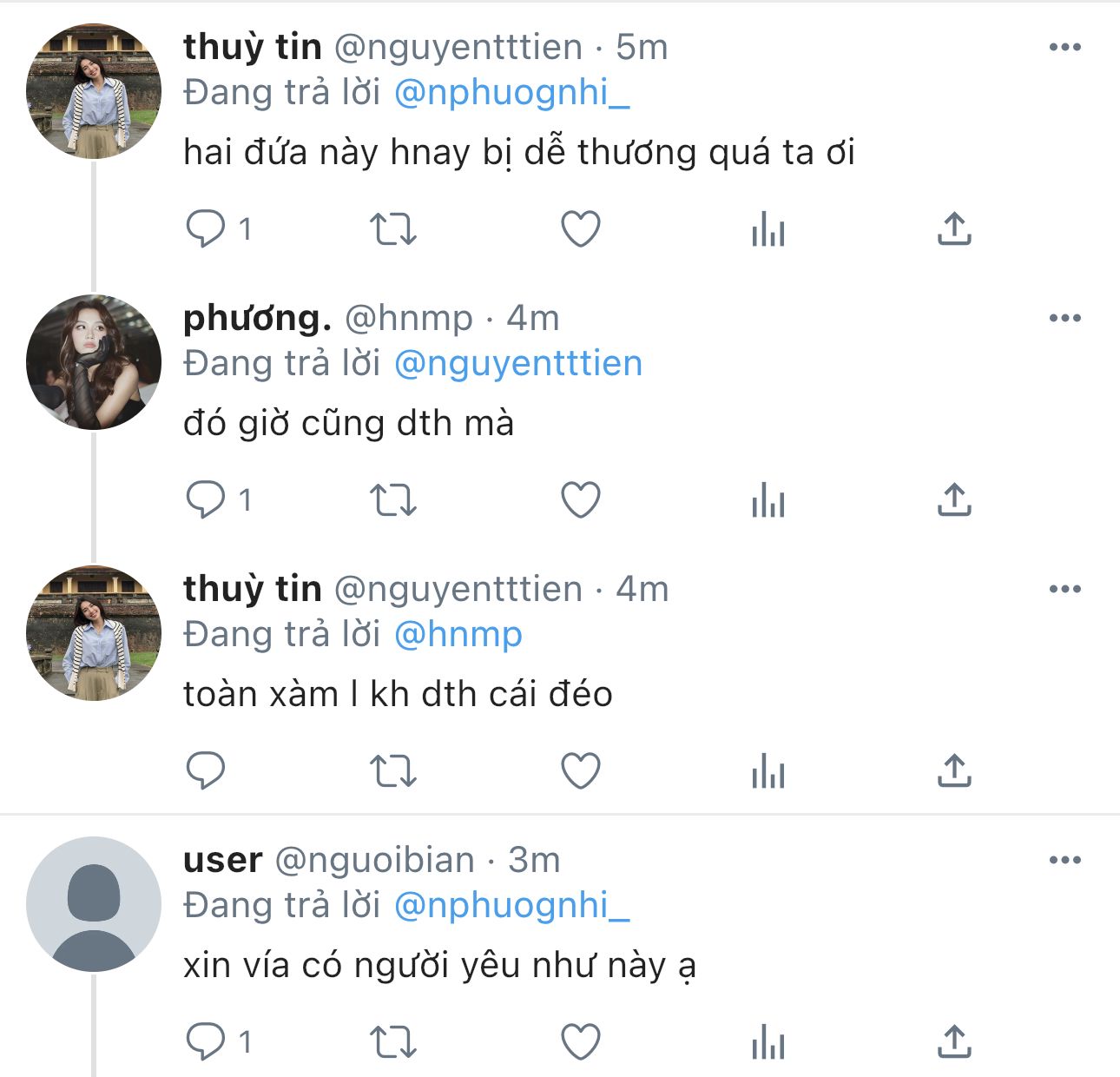Image resolution: width=1120 pixels, height=1077 pixels.
Task: Reply to the 'toàn xàm' tweet
Action: [x=207, y=771]
